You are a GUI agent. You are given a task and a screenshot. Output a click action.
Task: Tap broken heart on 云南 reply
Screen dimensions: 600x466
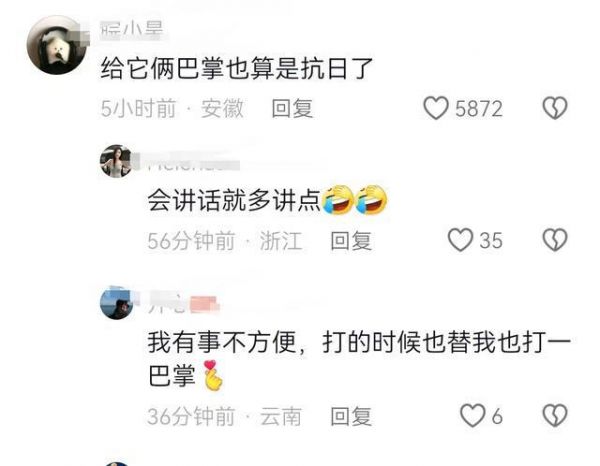[x=555, y=415]
